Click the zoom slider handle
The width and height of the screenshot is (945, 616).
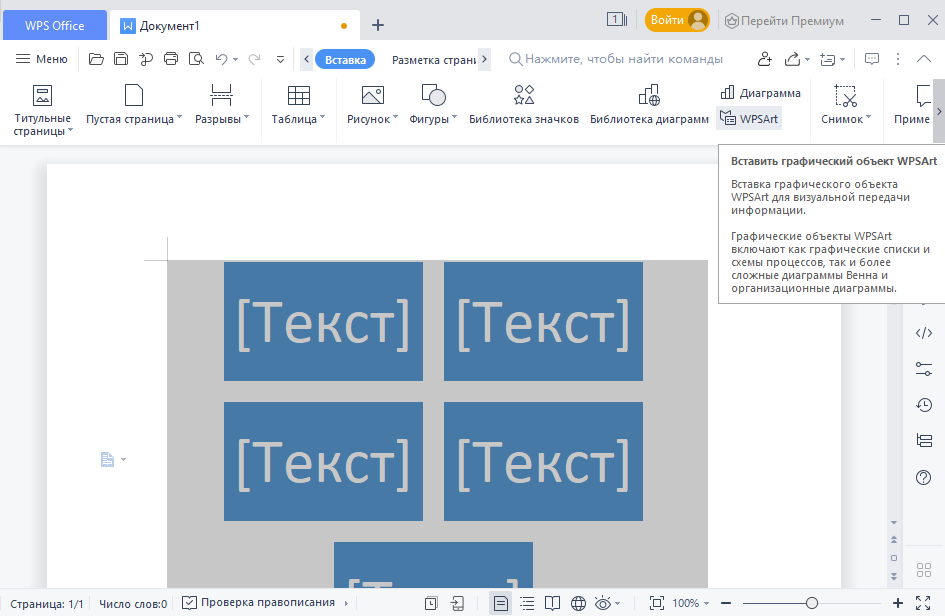(x=812, y=603)
